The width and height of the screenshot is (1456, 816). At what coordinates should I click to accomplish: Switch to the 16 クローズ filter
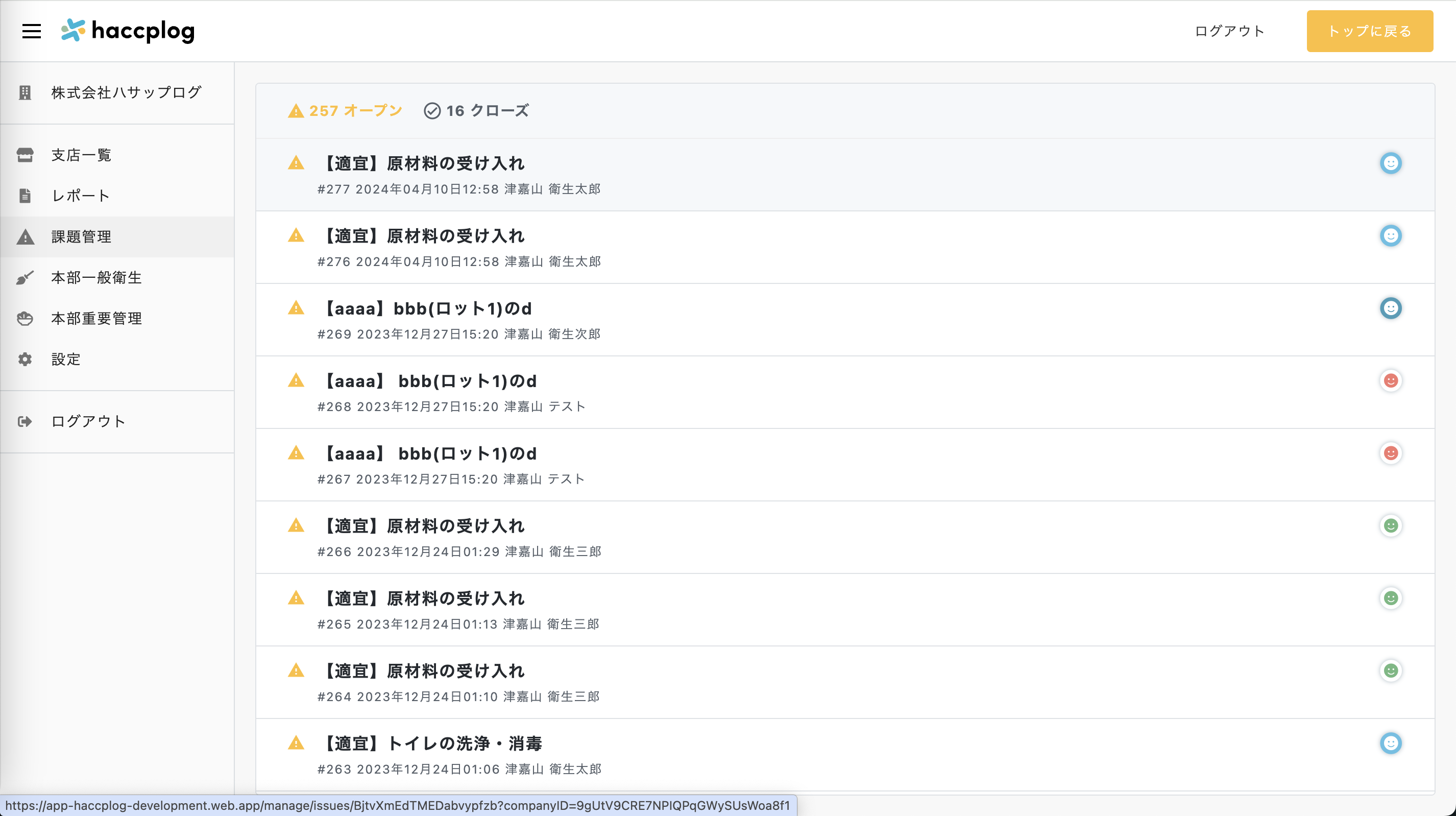click(x=476, y=111)
